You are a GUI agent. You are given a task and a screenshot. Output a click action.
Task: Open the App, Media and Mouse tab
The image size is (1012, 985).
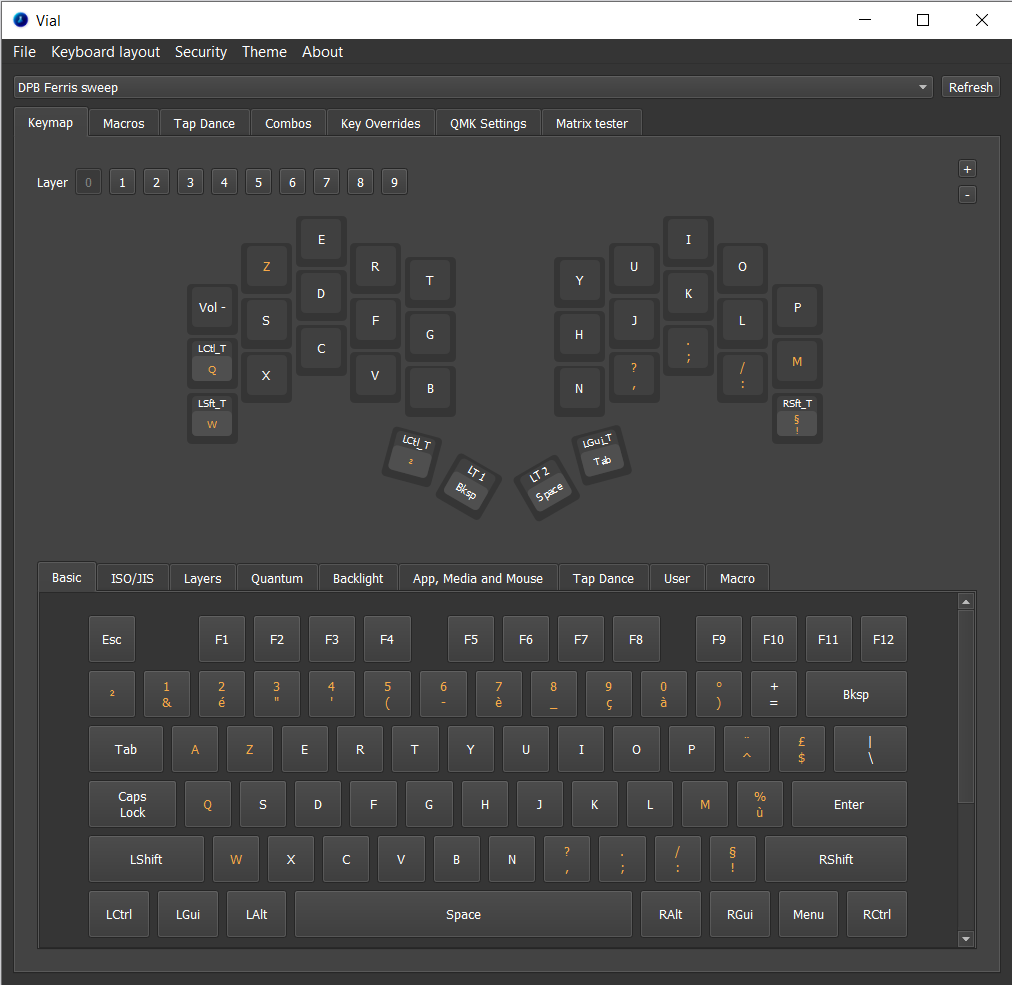pyautogui.click(x=477, y=578)
